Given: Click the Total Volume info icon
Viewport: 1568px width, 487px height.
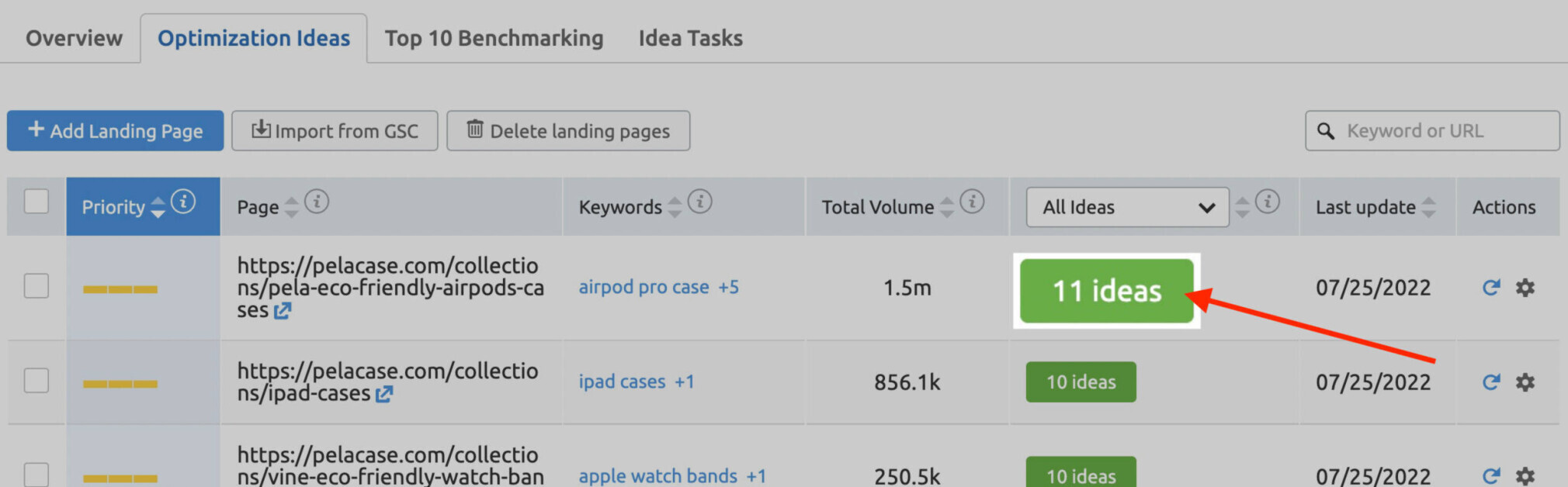Looking at the screenshot, I should click(x=972, y=202).
